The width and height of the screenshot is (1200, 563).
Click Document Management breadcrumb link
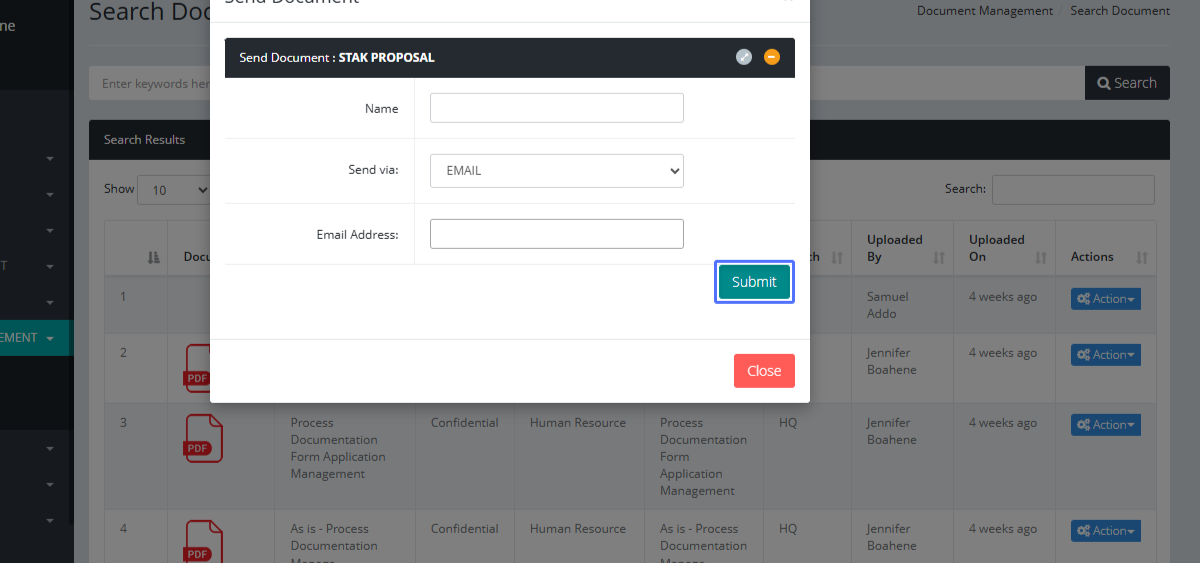pyautogui.click(x=984, y=11)
